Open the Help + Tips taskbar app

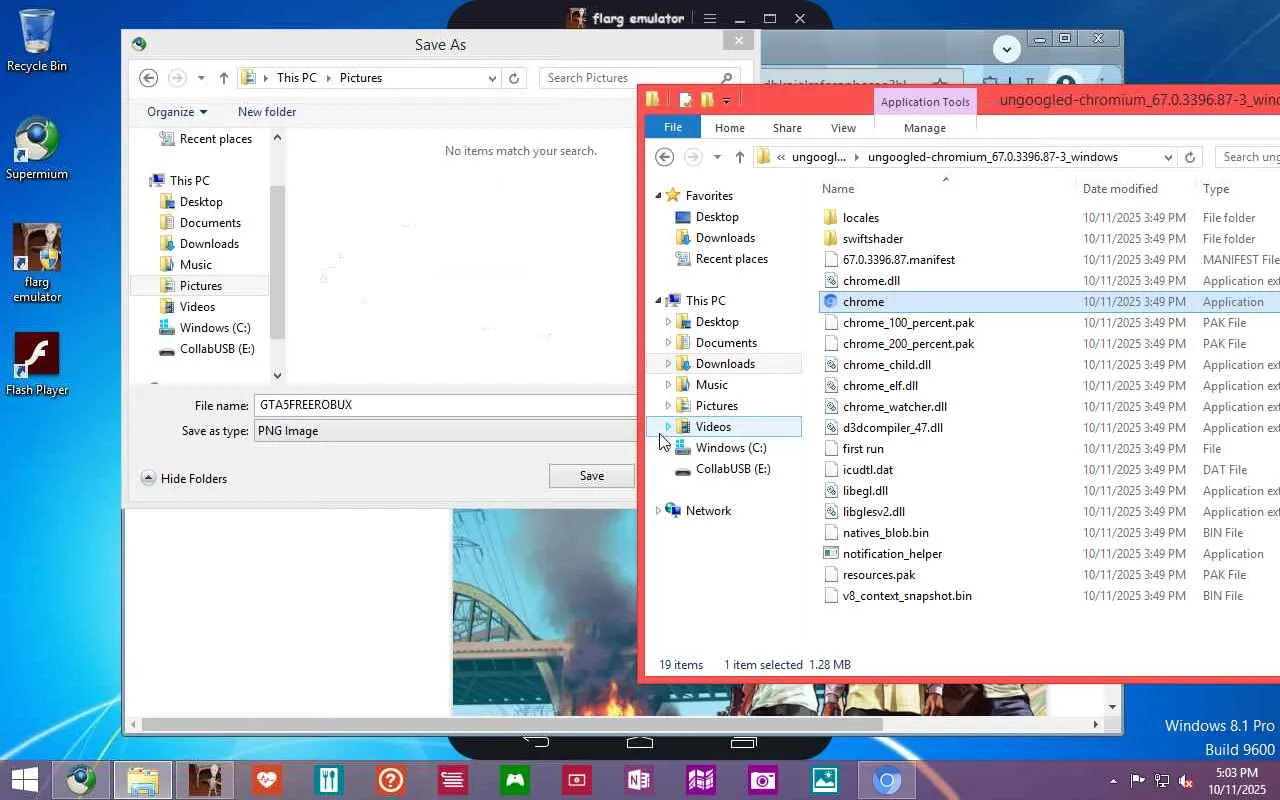pos(390,780)
